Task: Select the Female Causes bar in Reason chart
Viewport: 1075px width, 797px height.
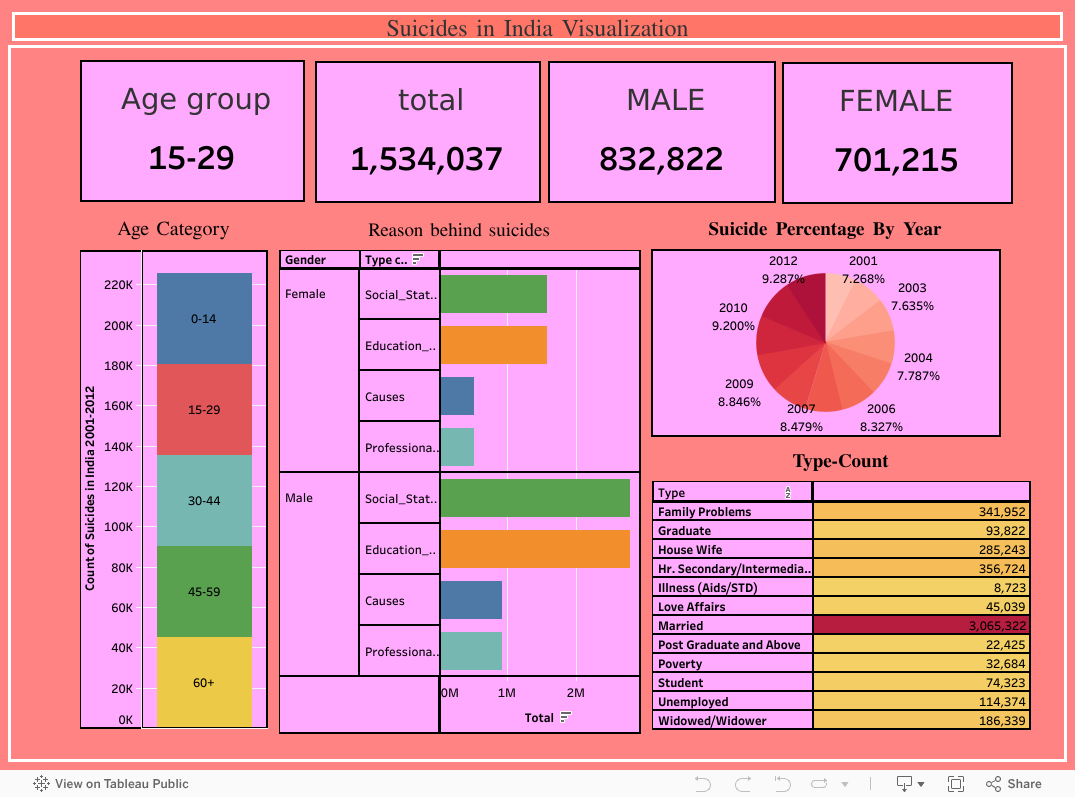Action: click(457, 396)
